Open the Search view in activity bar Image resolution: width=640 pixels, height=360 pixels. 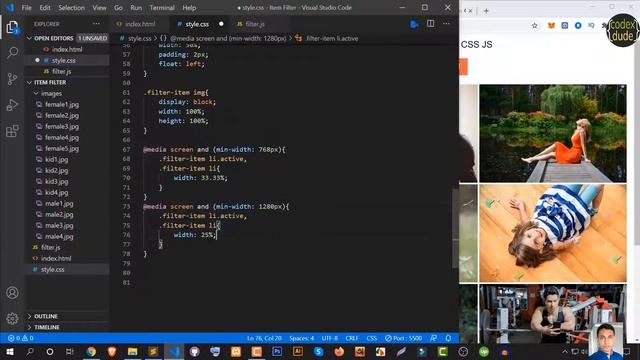click(12, 52)
